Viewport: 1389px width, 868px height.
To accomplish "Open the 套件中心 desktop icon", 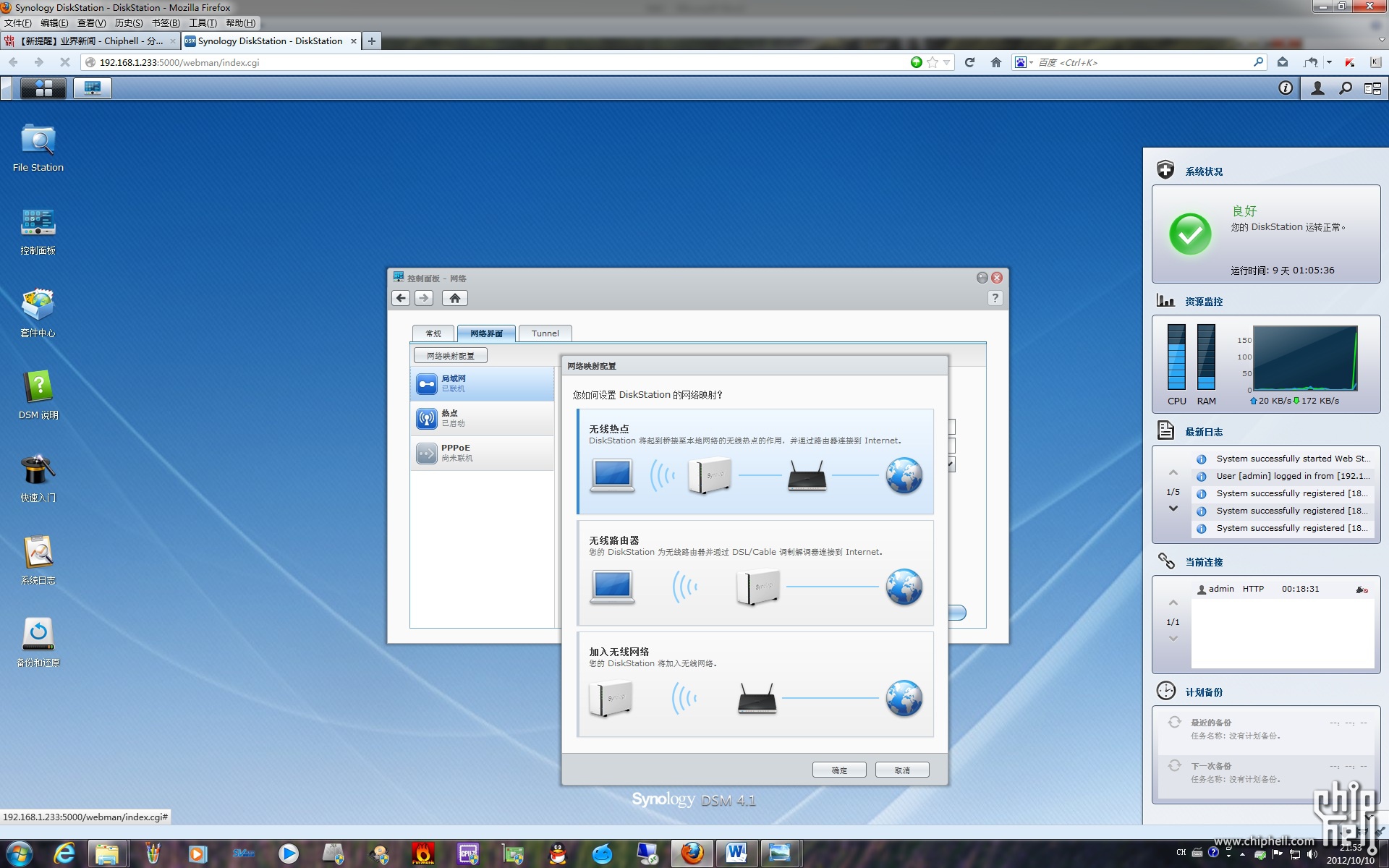I will pyautogui.click(x=38, y=313).
